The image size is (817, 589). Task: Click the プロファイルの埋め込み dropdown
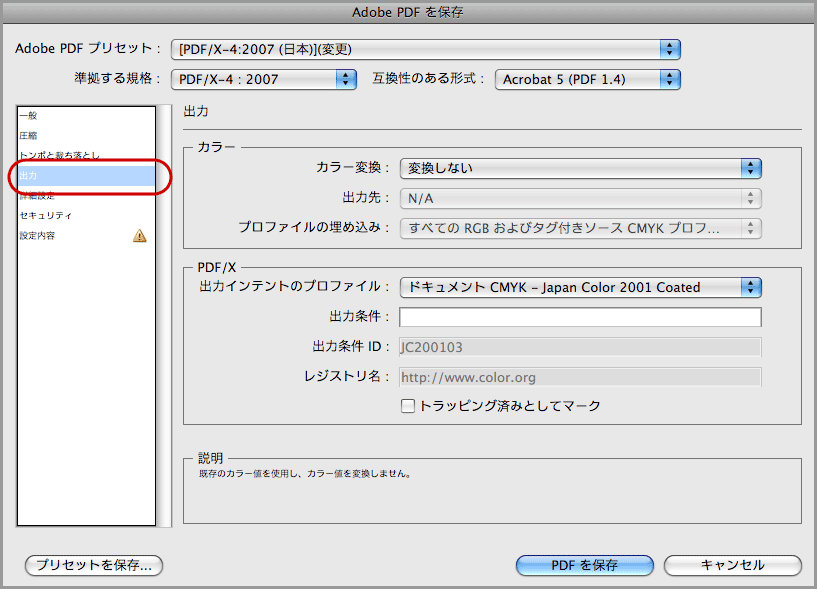(580, 228)
